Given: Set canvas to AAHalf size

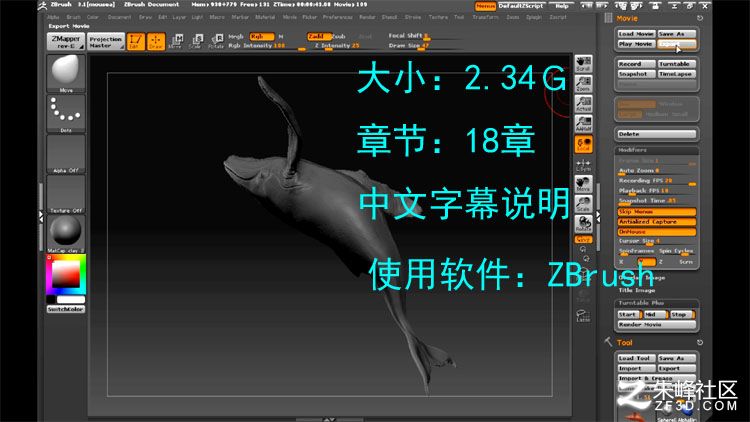Looking at the screenshot, I should pyautogui.click(x=583, y=124).
